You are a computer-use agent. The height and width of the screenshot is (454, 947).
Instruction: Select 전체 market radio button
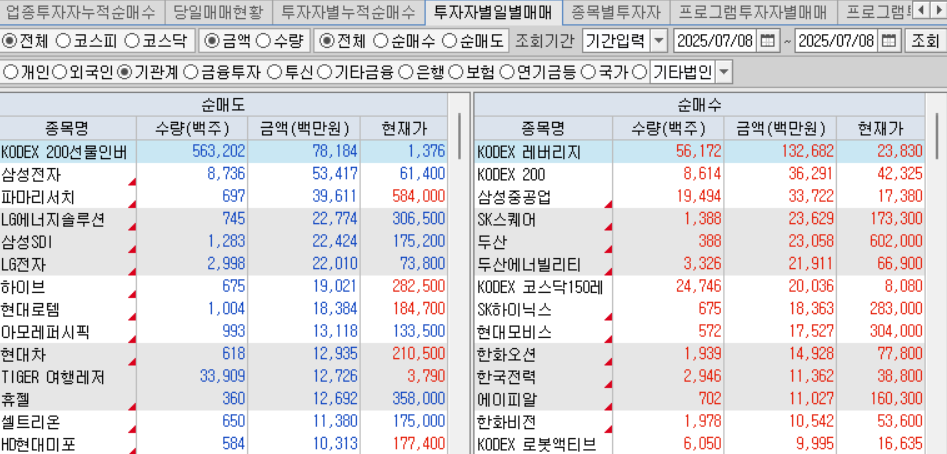(9, 41)
